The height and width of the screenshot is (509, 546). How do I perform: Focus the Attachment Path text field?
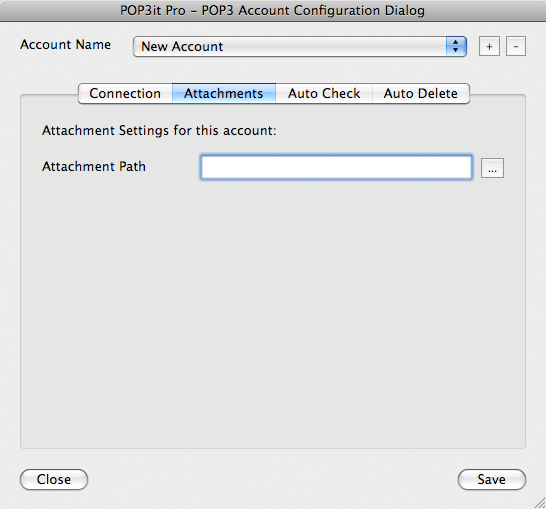click(x=336, y=167)
